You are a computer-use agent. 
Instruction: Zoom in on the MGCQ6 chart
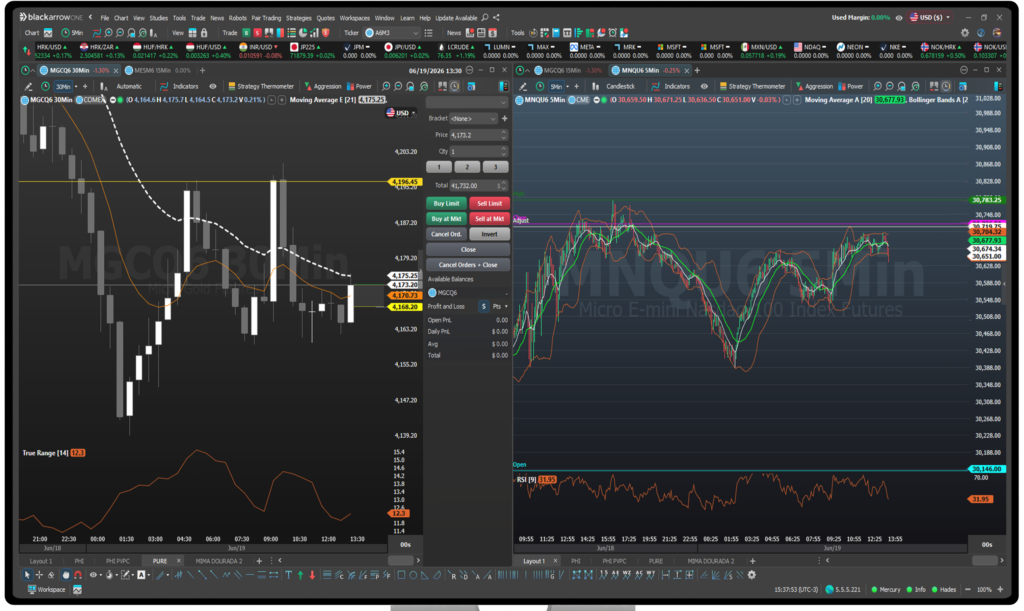click(x=387, y=86)
